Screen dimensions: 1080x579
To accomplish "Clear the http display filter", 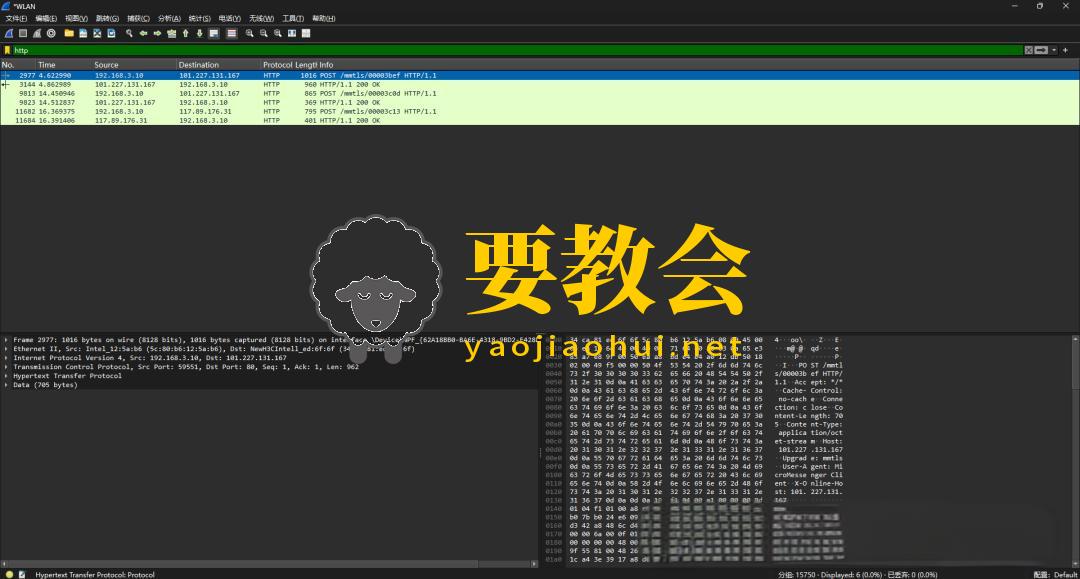I will (x=1028, y=50).
